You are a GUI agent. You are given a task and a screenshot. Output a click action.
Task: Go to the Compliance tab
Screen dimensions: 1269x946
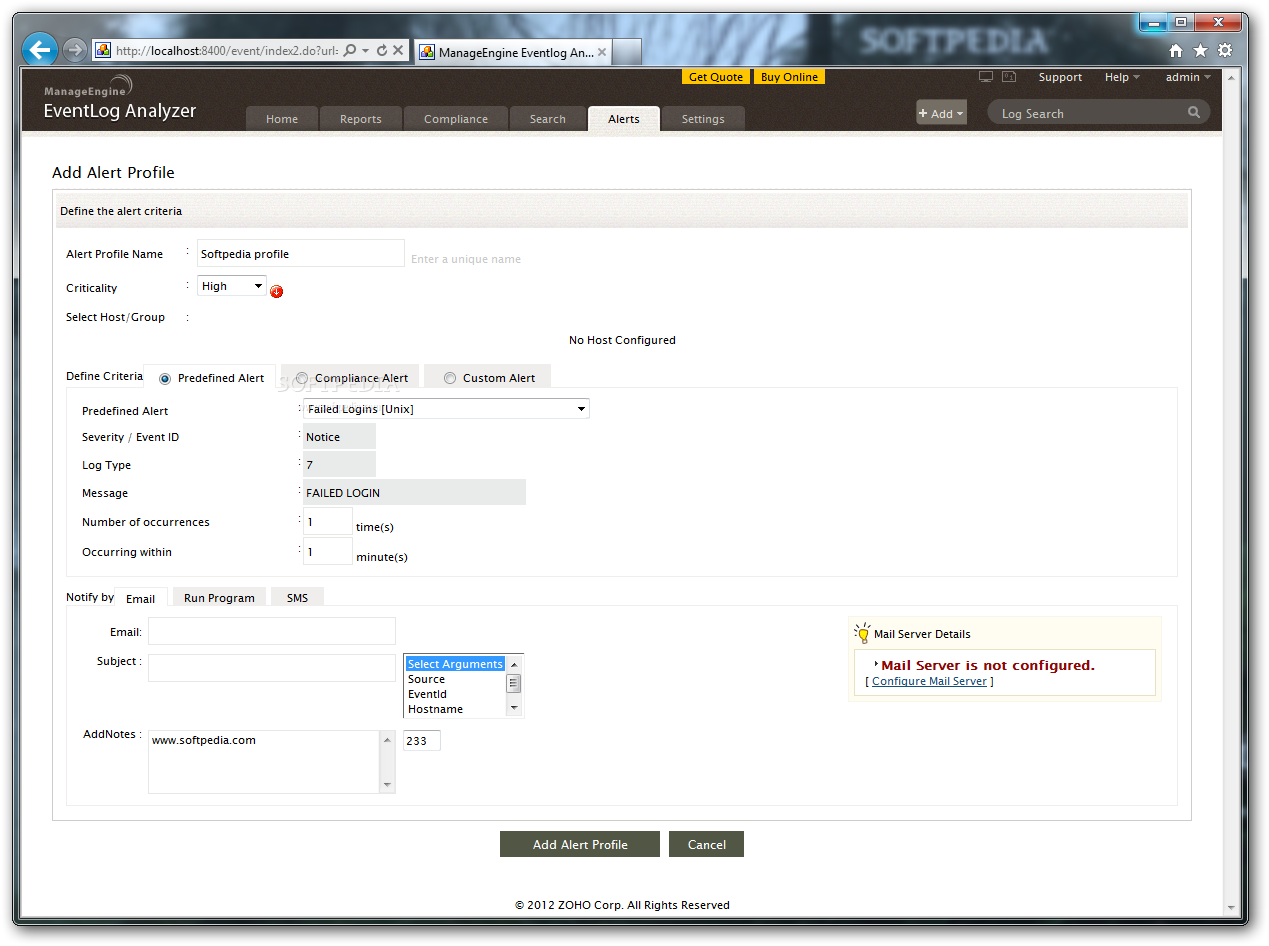pos(456,119)
